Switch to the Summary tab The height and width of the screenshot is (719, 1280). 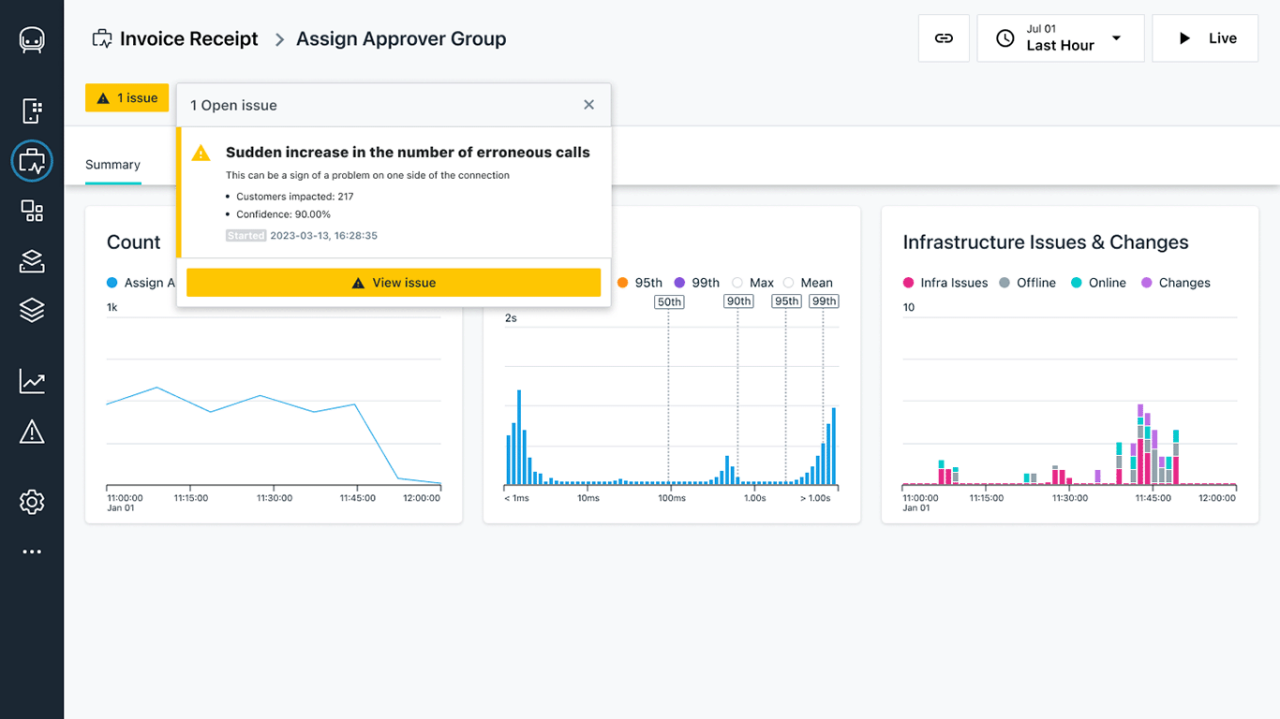[113, 165]
